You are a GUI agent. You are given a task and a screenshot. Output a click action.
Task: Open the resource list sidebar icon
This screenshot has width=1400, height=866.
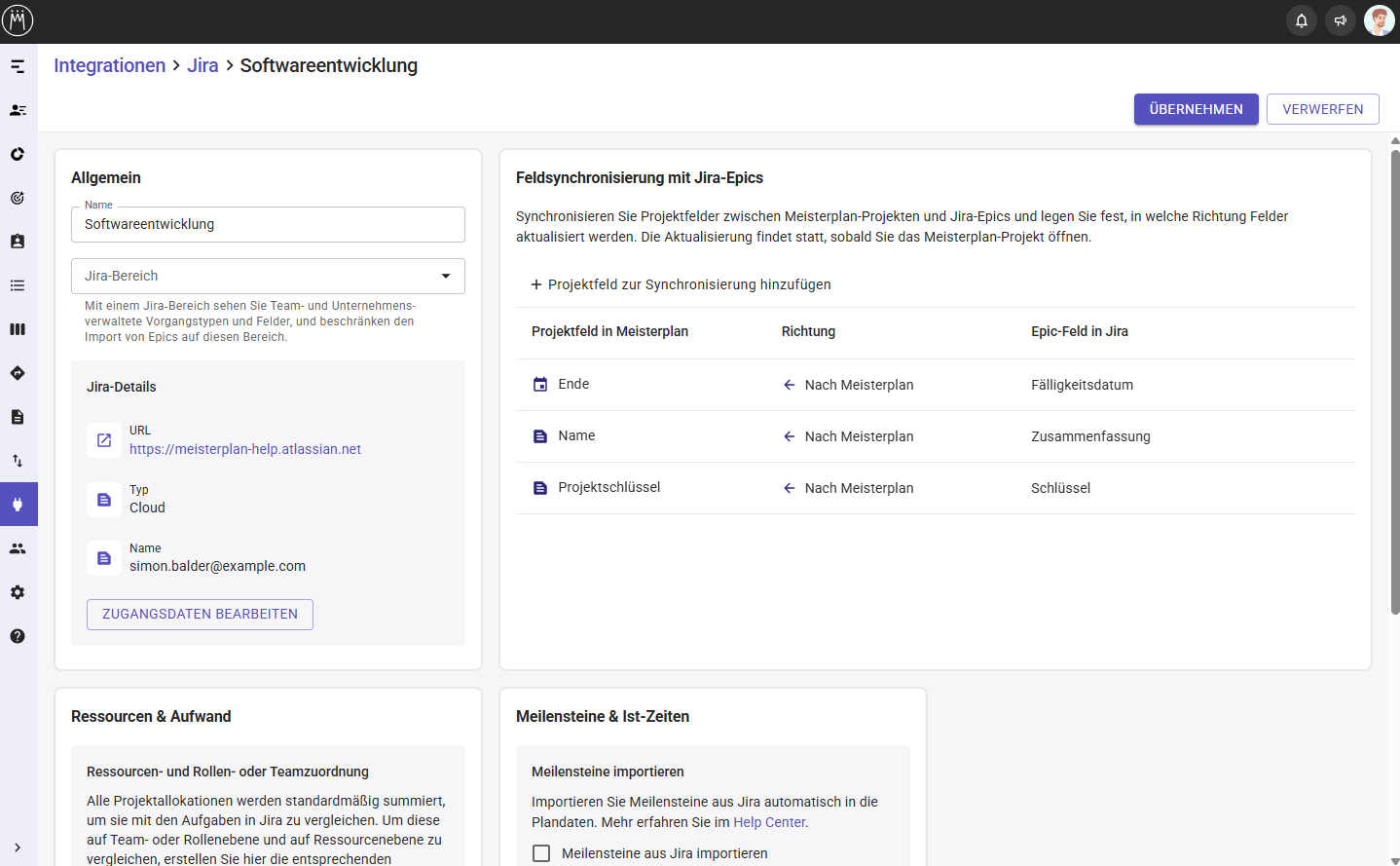point(18,110)
